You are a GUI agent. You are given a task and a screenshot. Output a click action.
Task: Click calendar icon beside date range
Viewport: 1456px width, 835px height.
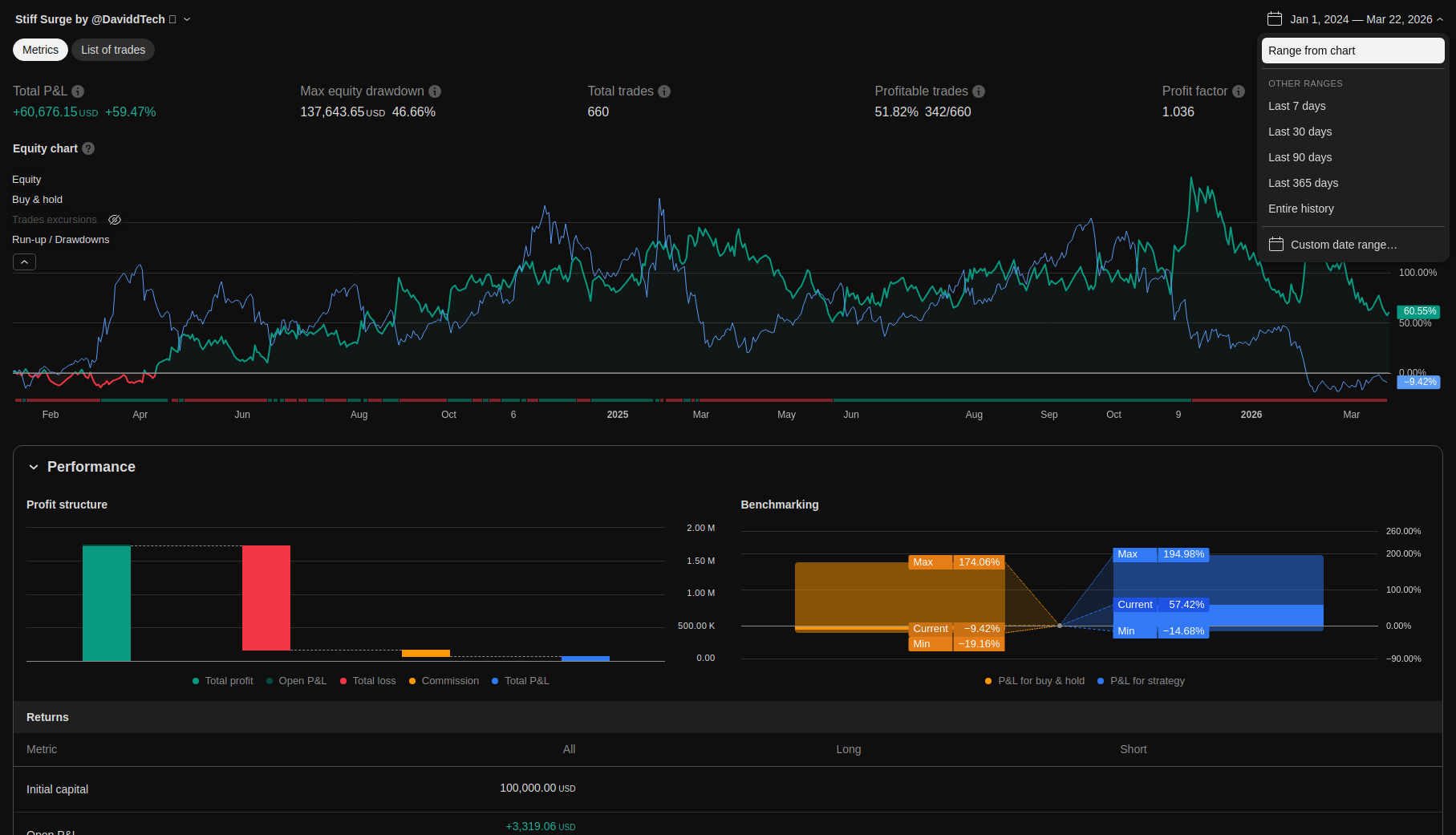click(x=1274, y=19)
